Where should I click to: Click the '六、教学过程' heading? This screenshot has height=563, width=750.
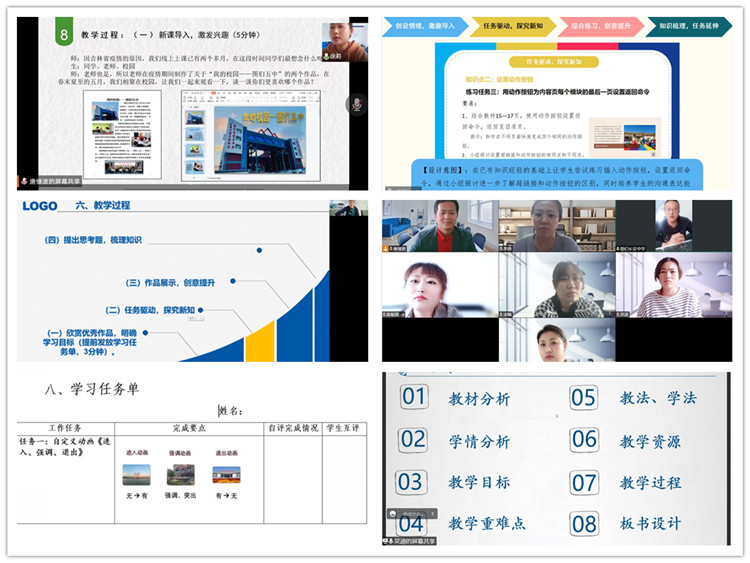point(103,205)
